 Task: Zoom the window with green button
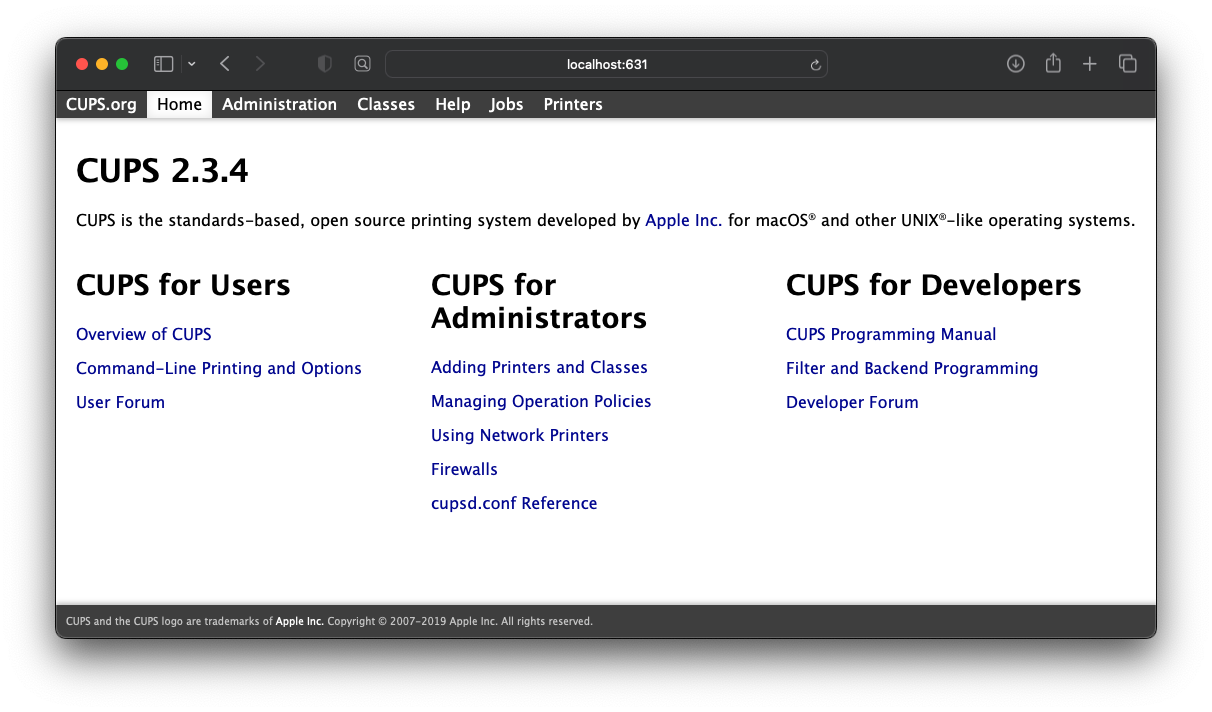[x=122, y=64]
